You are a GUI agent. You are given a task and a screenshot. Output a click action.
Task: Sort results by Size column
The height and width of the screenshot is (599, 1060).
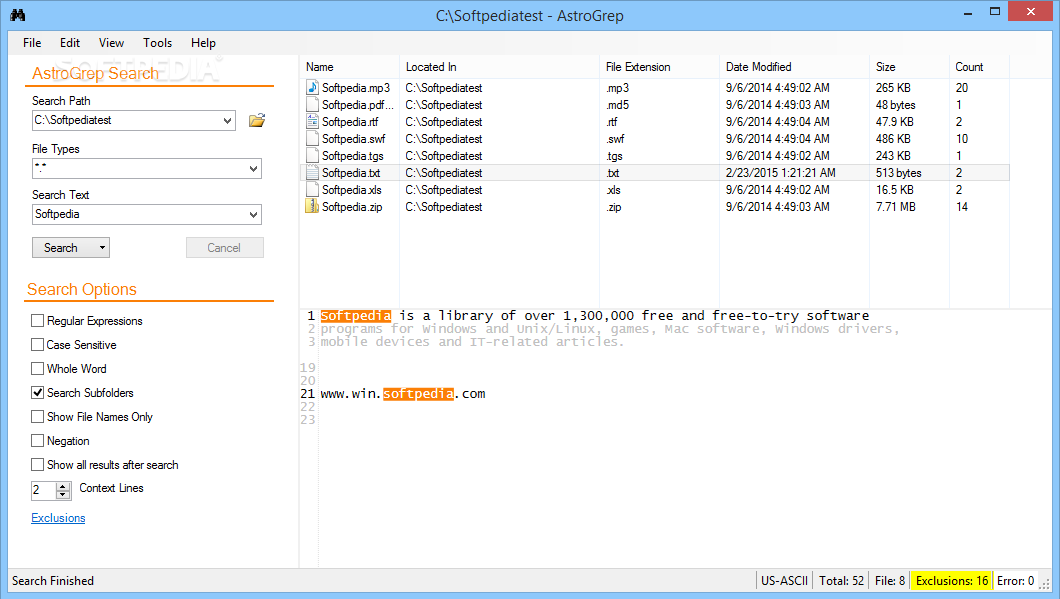click(909, 67)
